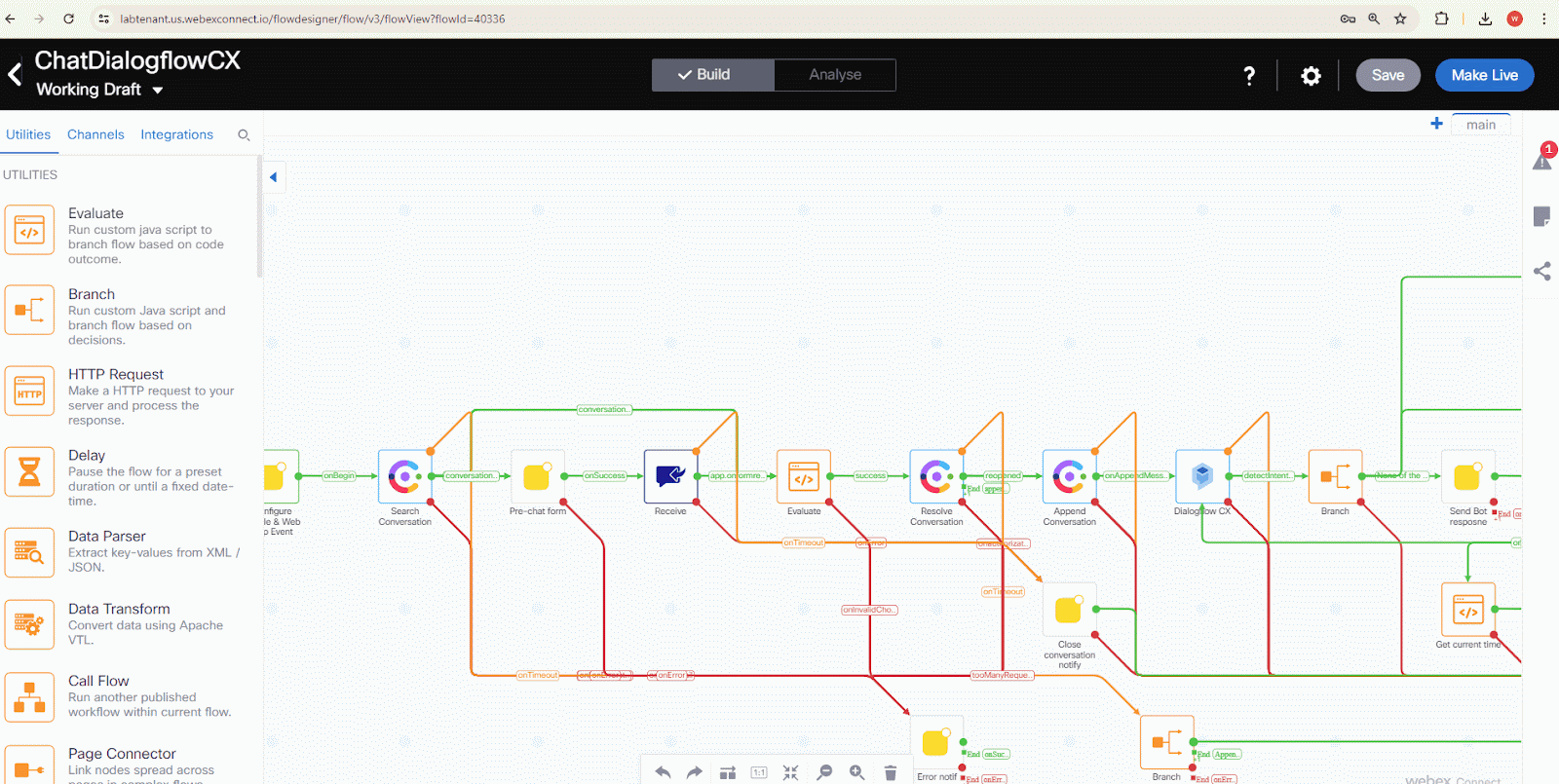1559x784 pixels.
Task: Select the Error notif node
Action: 936,742
